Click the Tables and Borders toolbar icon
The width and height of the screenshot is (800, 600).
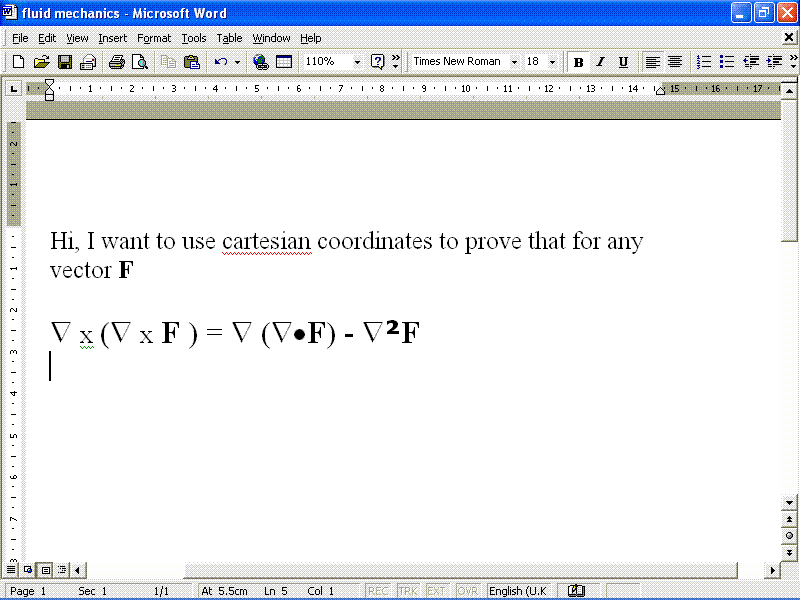284,62
